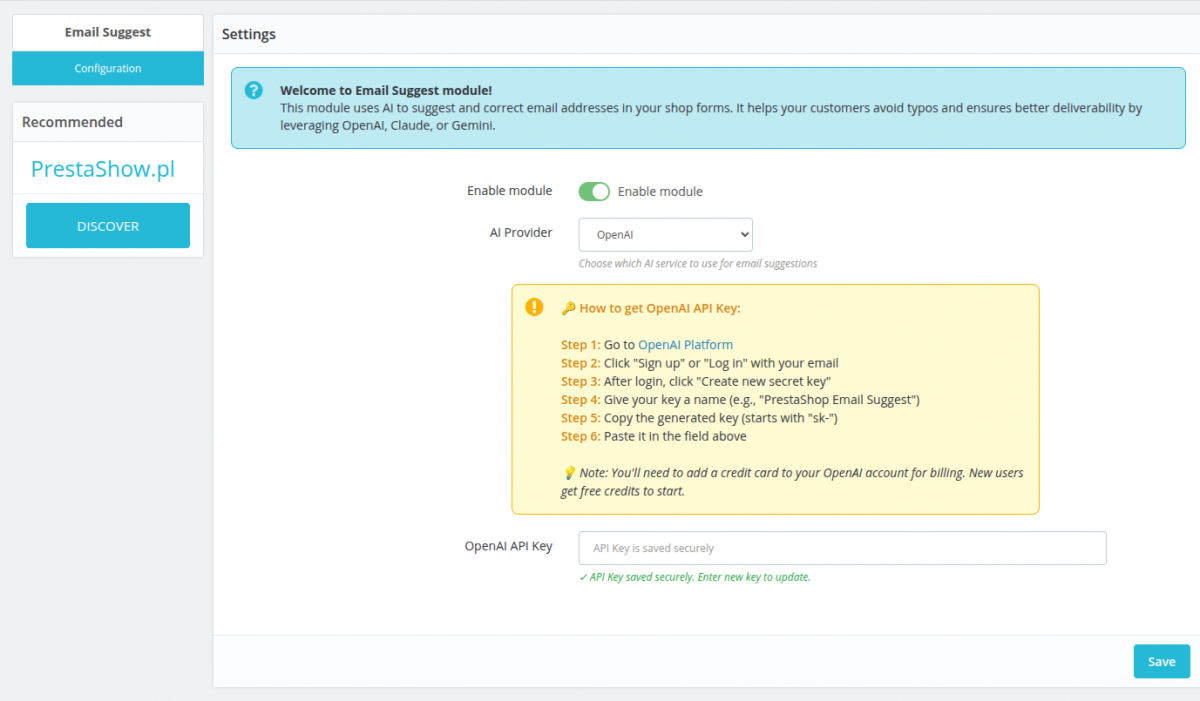Open the Configuration tab in the sidebar
1200x701 pixels.
coord(108,68)
